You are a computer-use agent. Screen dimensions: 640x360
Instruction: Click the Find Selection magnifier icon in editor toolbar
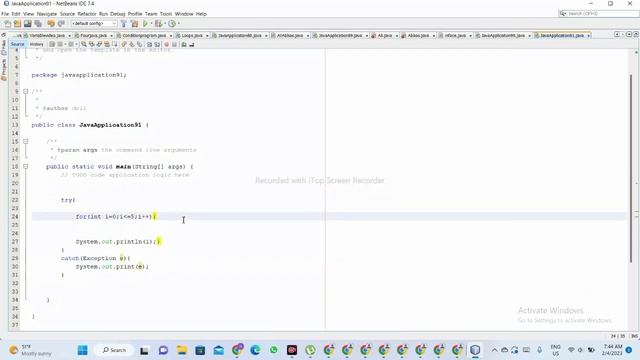(x=84, y=44)
